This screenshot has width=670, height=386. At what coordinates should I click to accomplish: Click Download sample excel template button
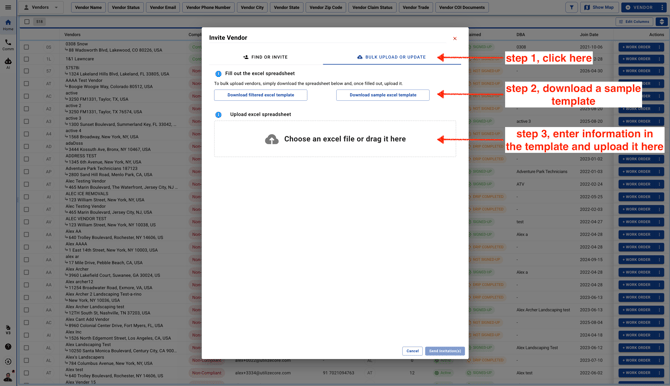pyautogui.click(x=383, y=95)
